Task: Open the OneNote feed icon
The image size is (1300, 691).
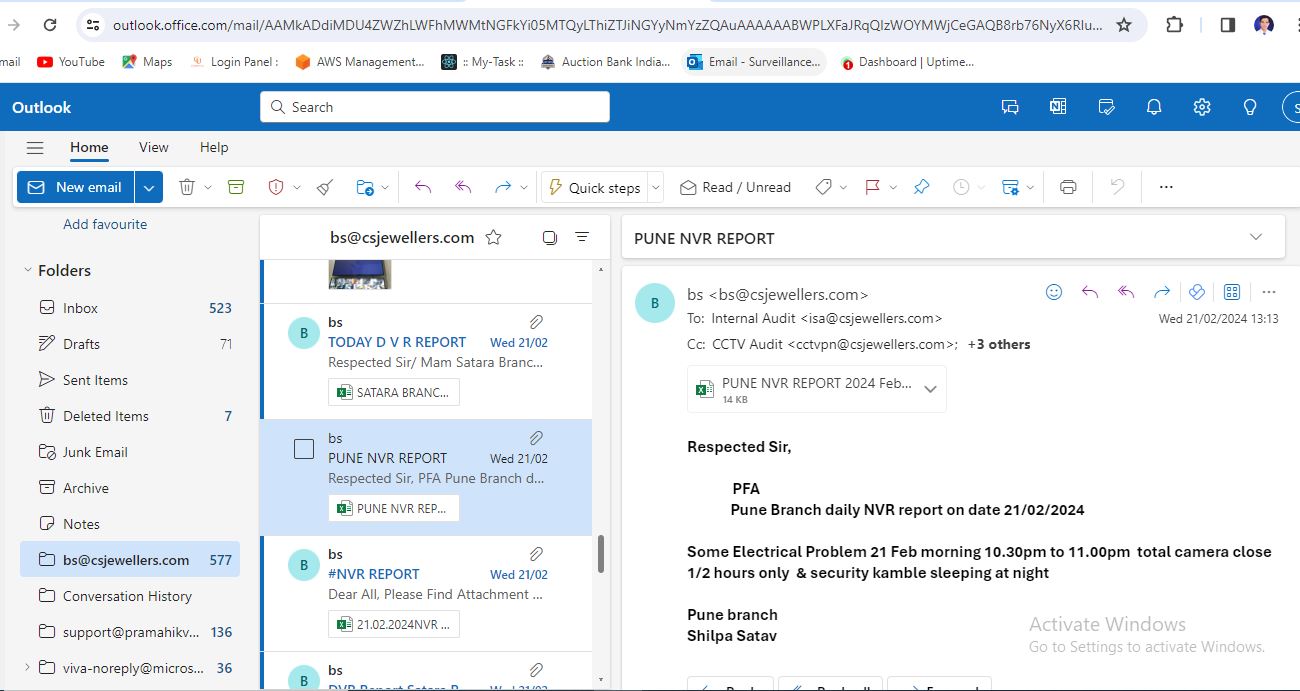Action: point(1058,107)
